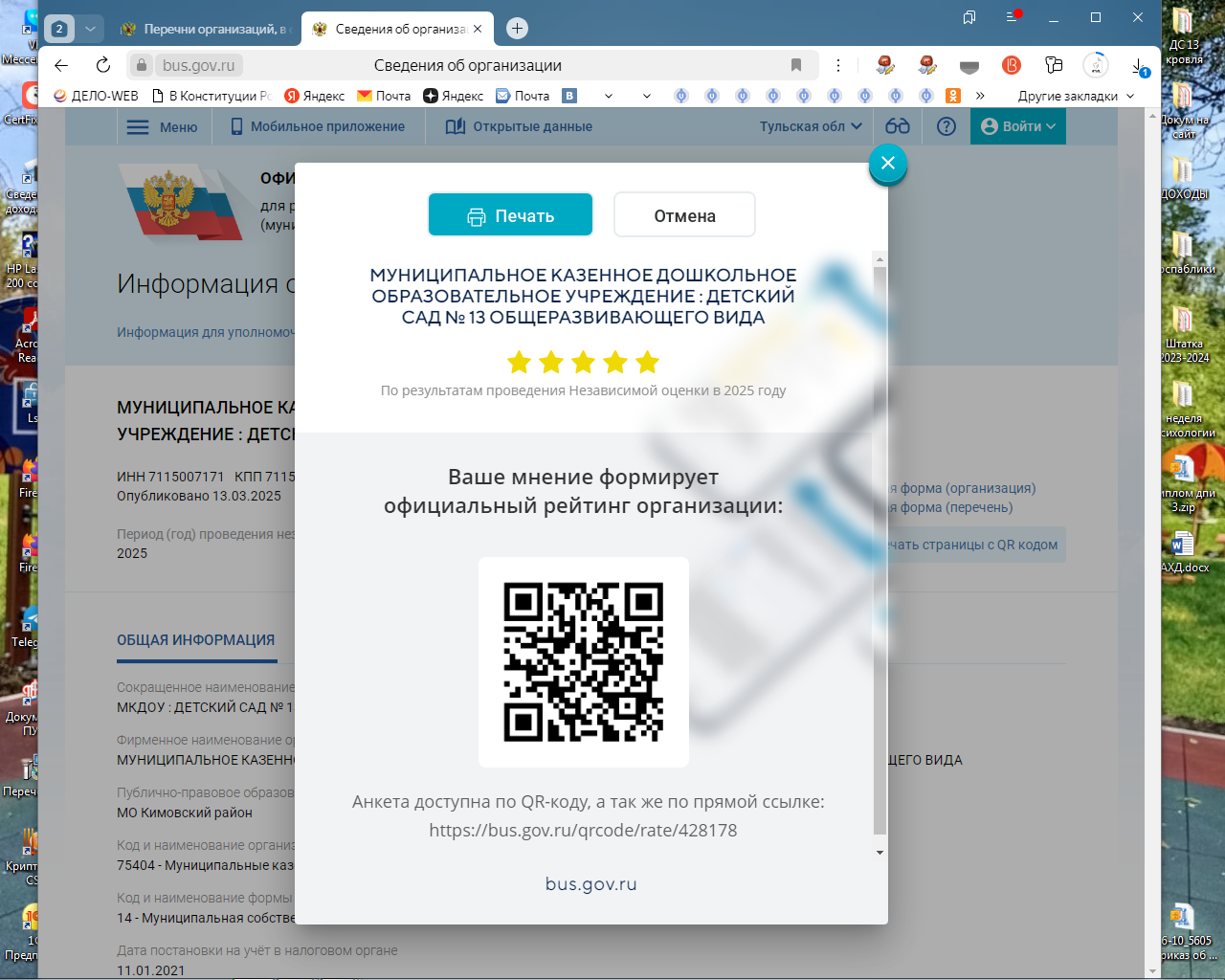
Task: Open the site Меню hamburger
Action: [x=162, y=126]
